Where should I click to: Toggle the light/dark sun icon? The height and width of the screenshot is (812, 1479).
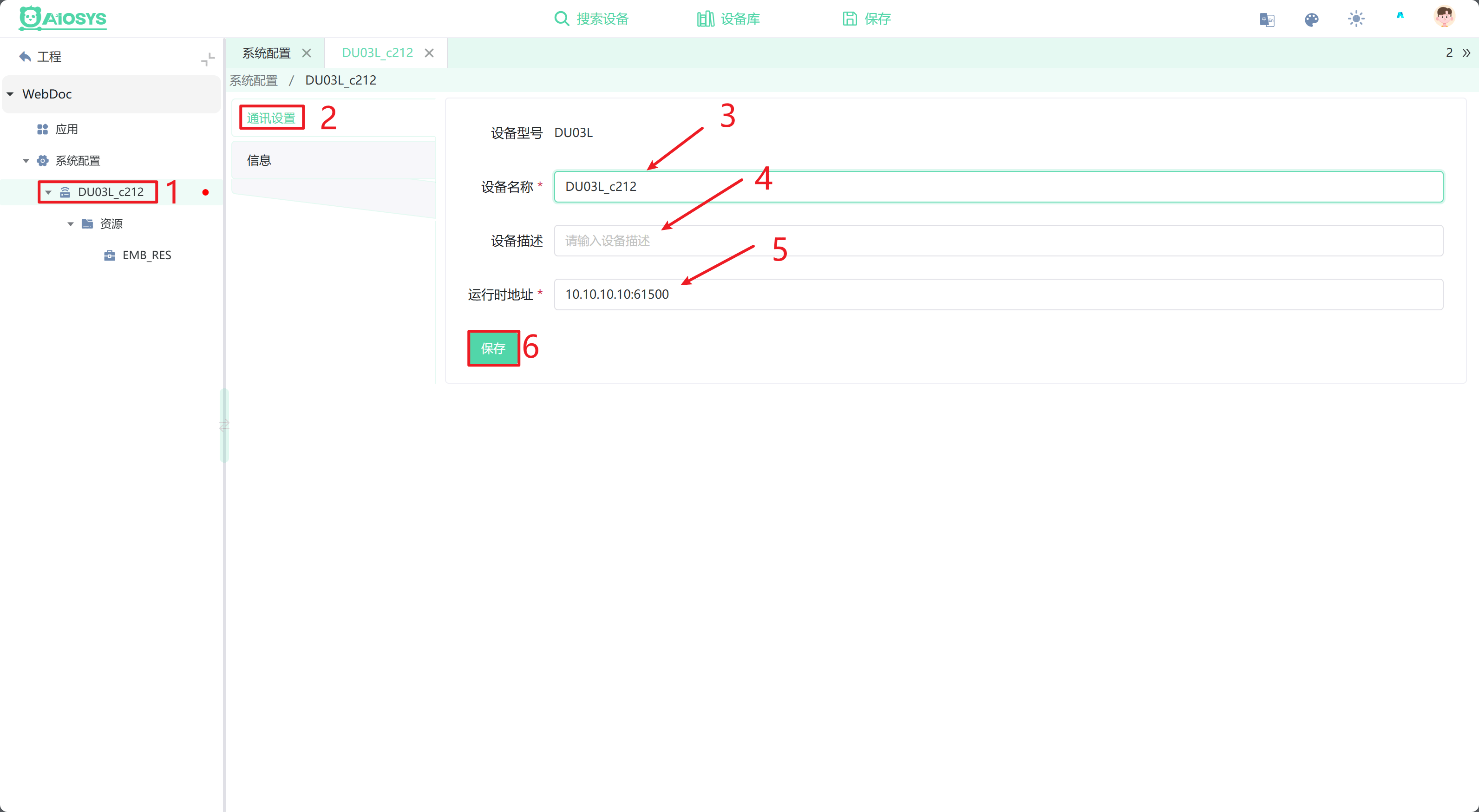(x=1356, y=19)
